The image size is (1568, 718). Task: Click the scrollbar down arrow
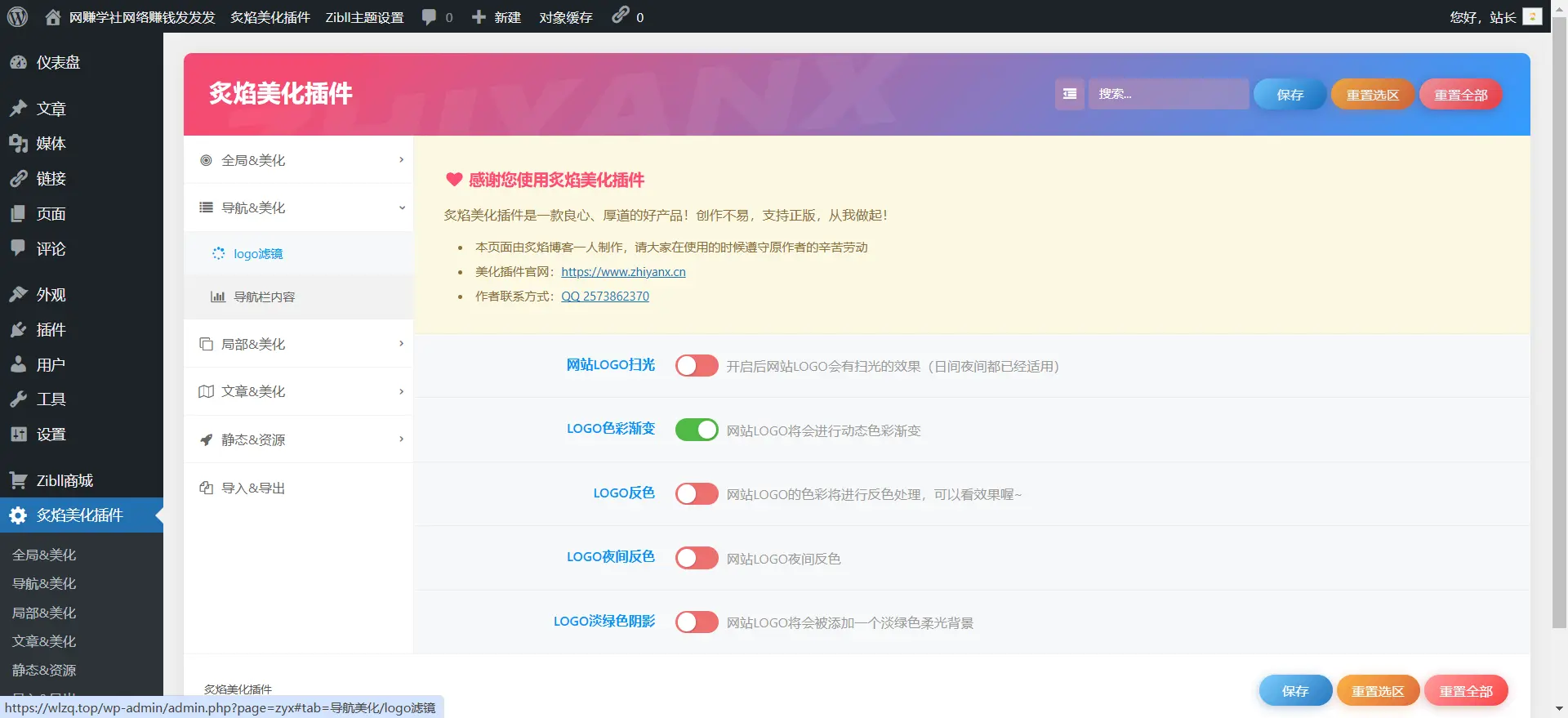1559,709
